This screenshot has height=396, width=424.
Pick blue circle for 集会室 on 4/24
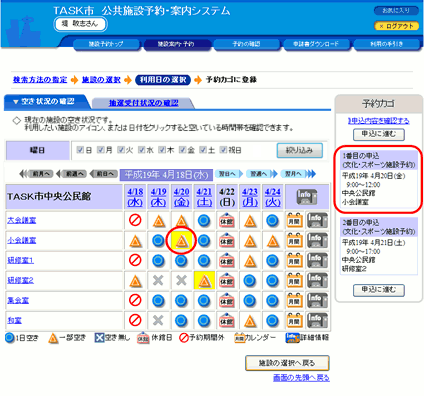(x=272, y=300)
